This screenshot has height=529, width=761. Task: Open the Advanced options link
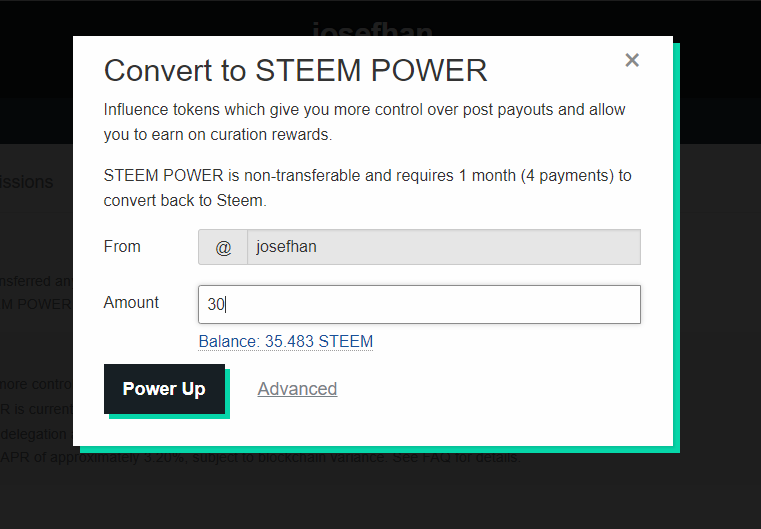[297, 389]
